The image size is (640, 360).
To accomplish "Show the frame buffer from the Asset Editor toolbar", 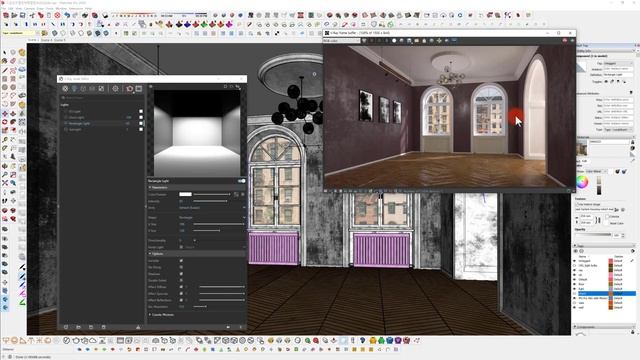I will [139, 89].
